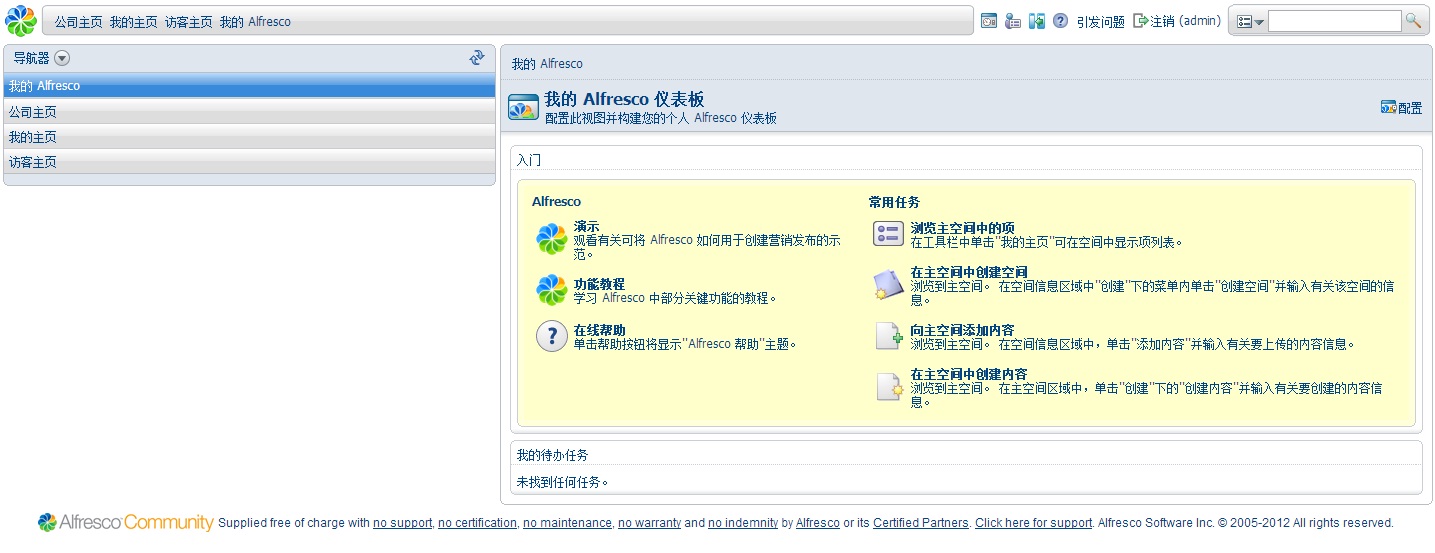The height and width of the screenshot is (553, 1435).
Task: Select 我的 Alfresco in navigator panel
Action: 250,86
